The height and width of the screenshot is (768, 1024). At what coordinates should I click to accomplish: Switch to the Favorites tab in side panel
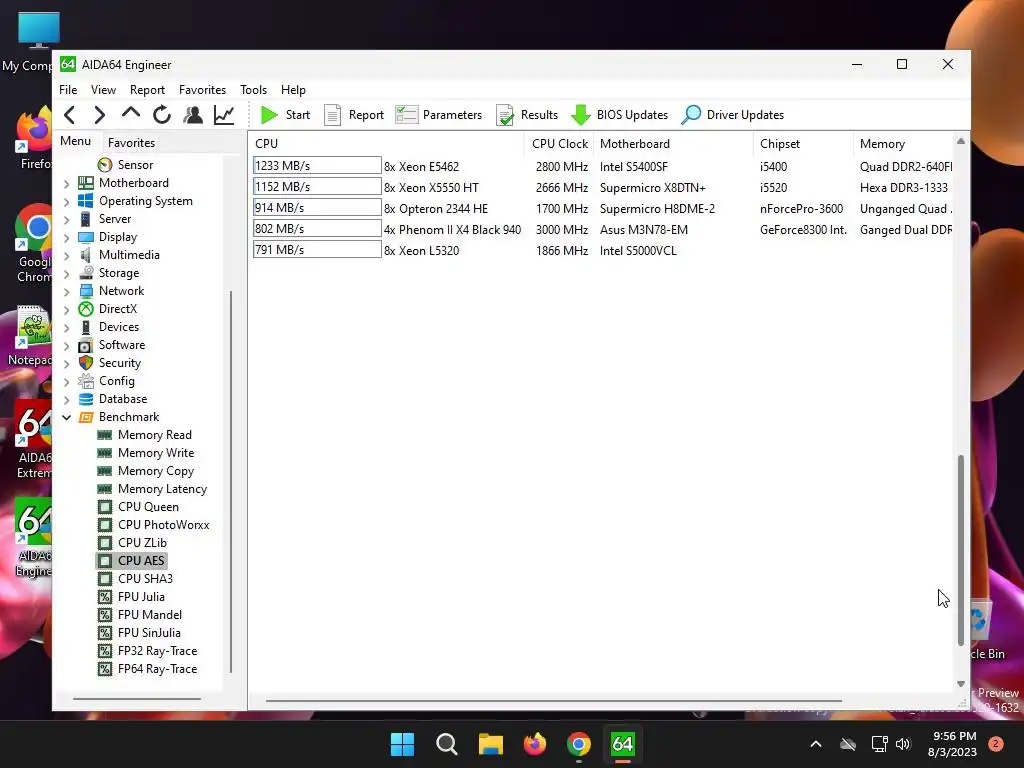click(131, 142)
